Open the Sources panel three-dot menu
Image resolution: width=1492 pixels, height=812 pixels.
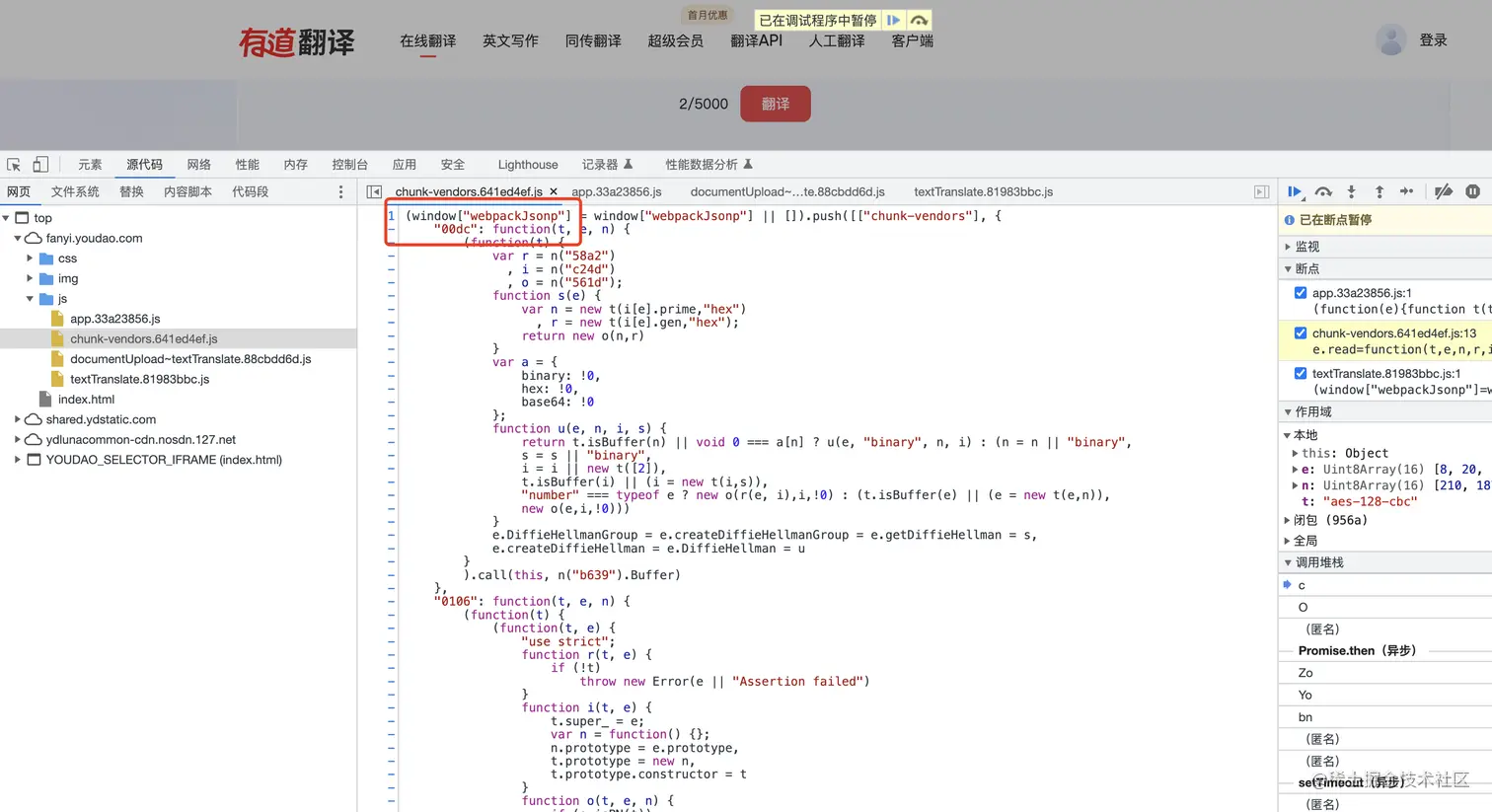click(x=341, y=192)
